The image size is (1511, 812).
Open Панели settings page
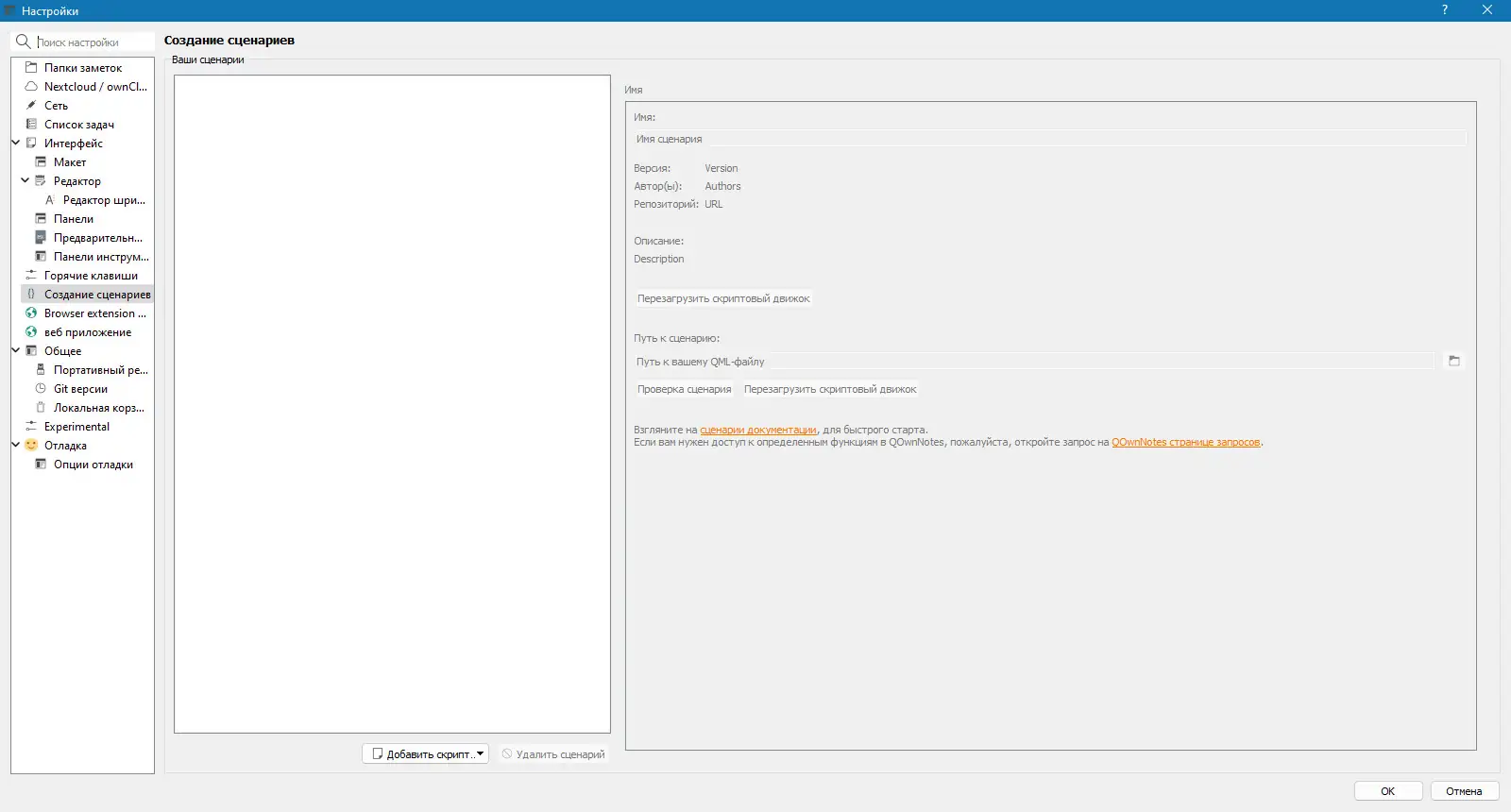coord(74,219)
